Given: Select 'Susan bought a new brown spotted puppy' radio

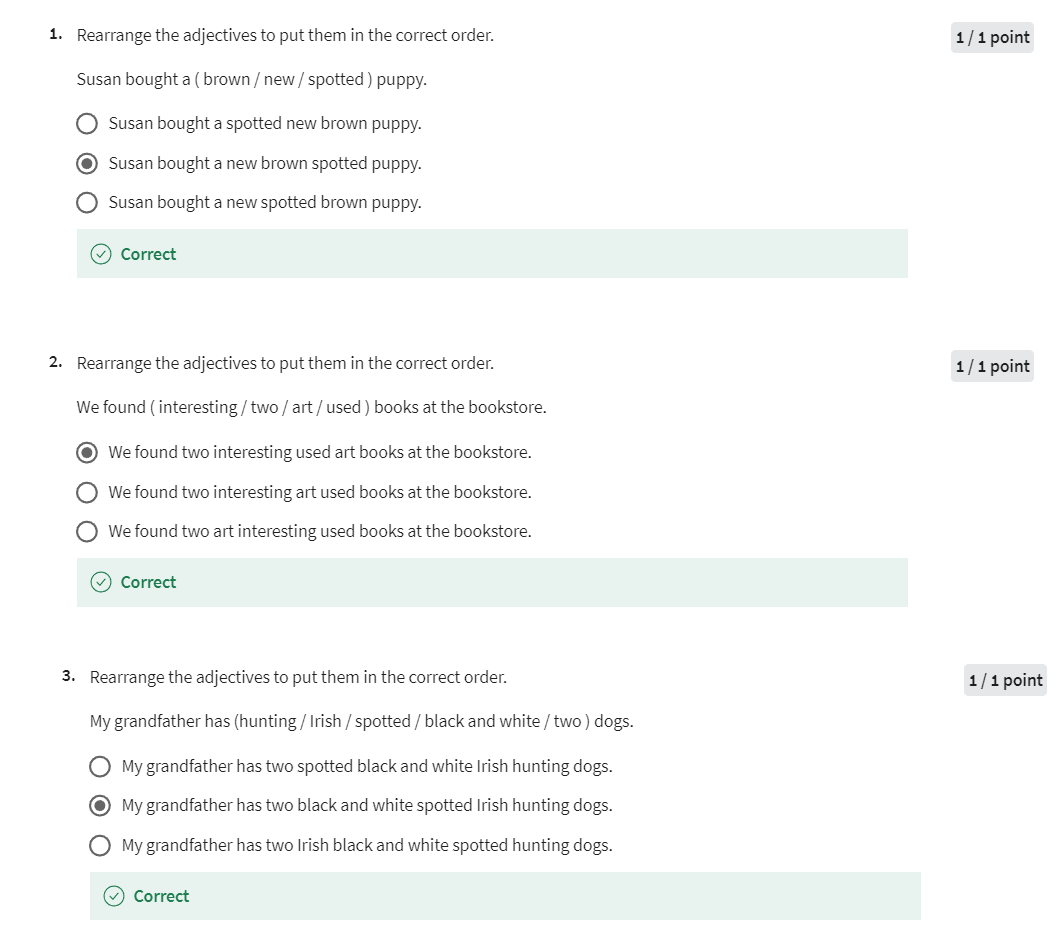Looking at the screenshot, I should (87, 164).
